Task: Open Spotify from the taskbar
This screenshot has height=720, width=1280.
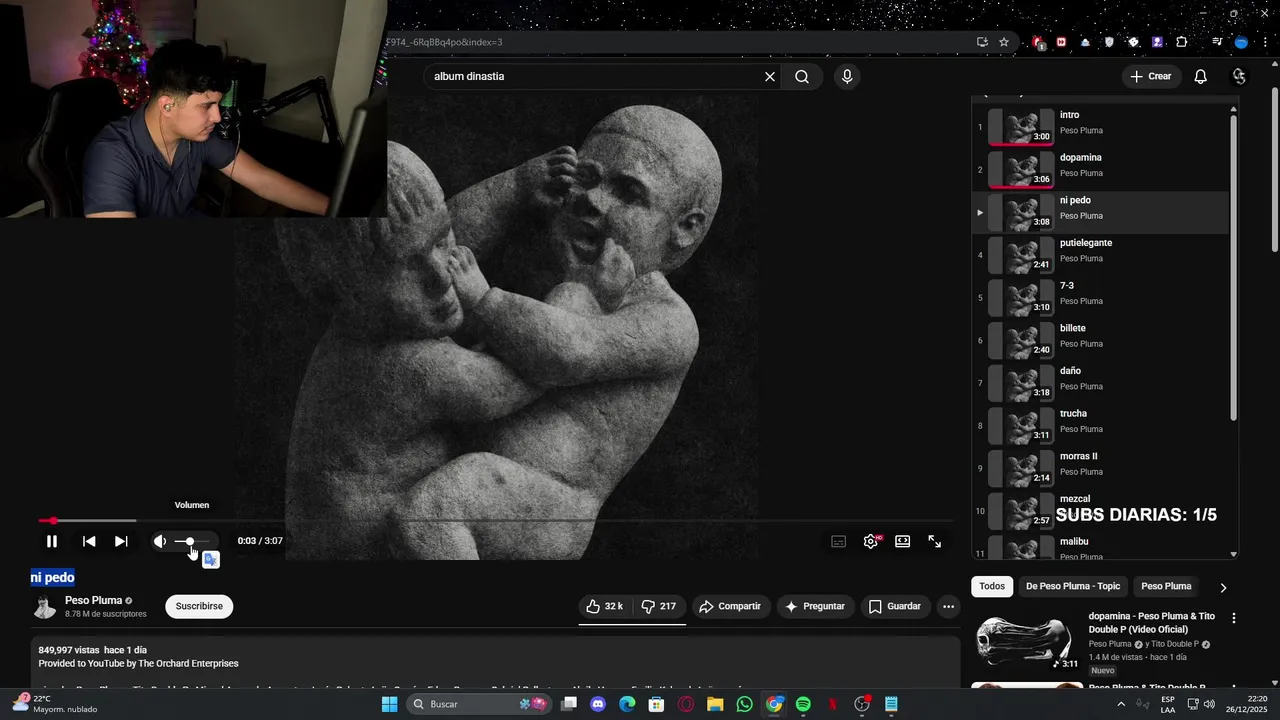Action: click(x=803, y=704)
